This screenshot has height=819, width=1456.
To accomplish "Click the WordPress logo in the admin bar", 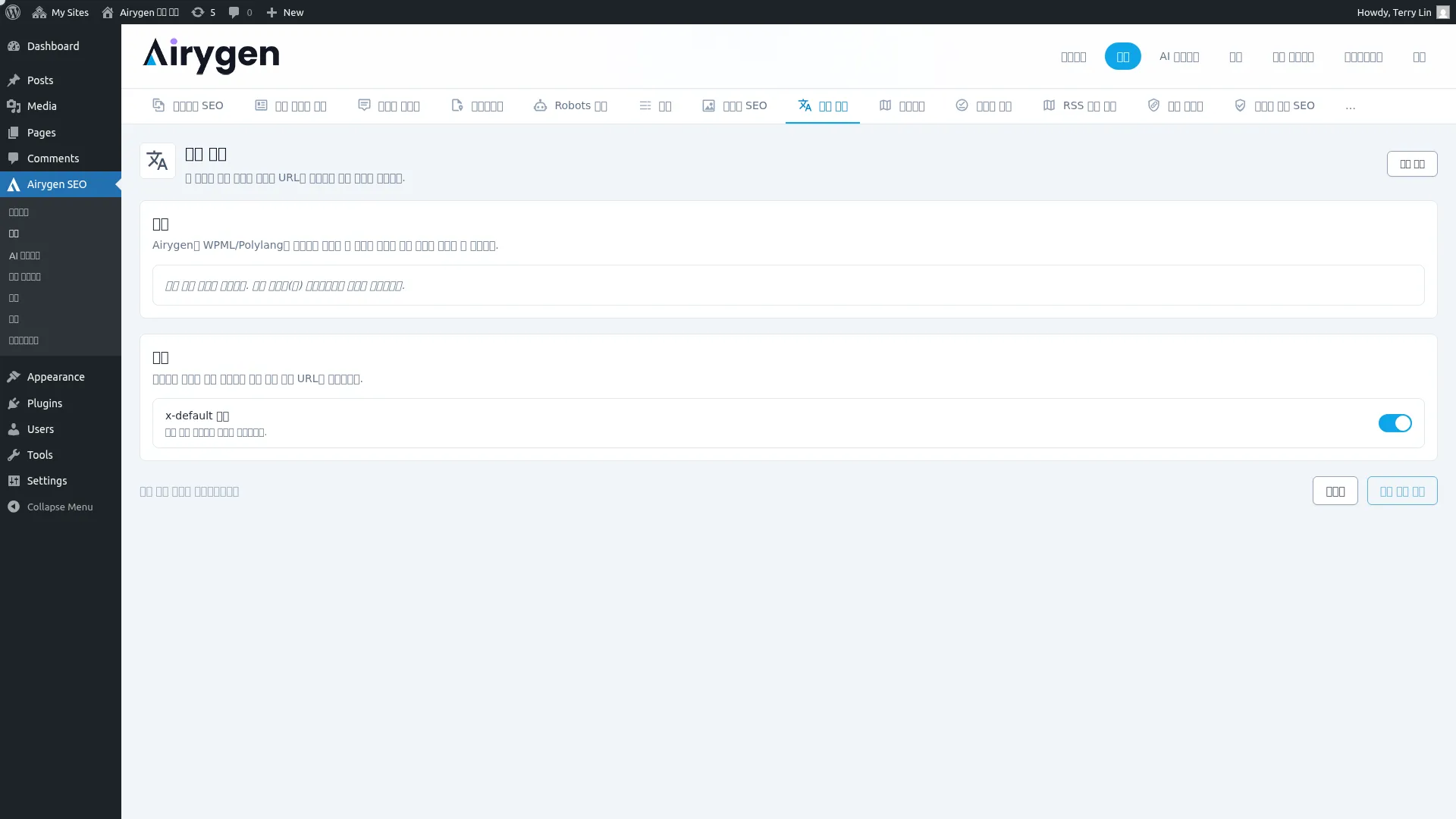I will [13, 12].
